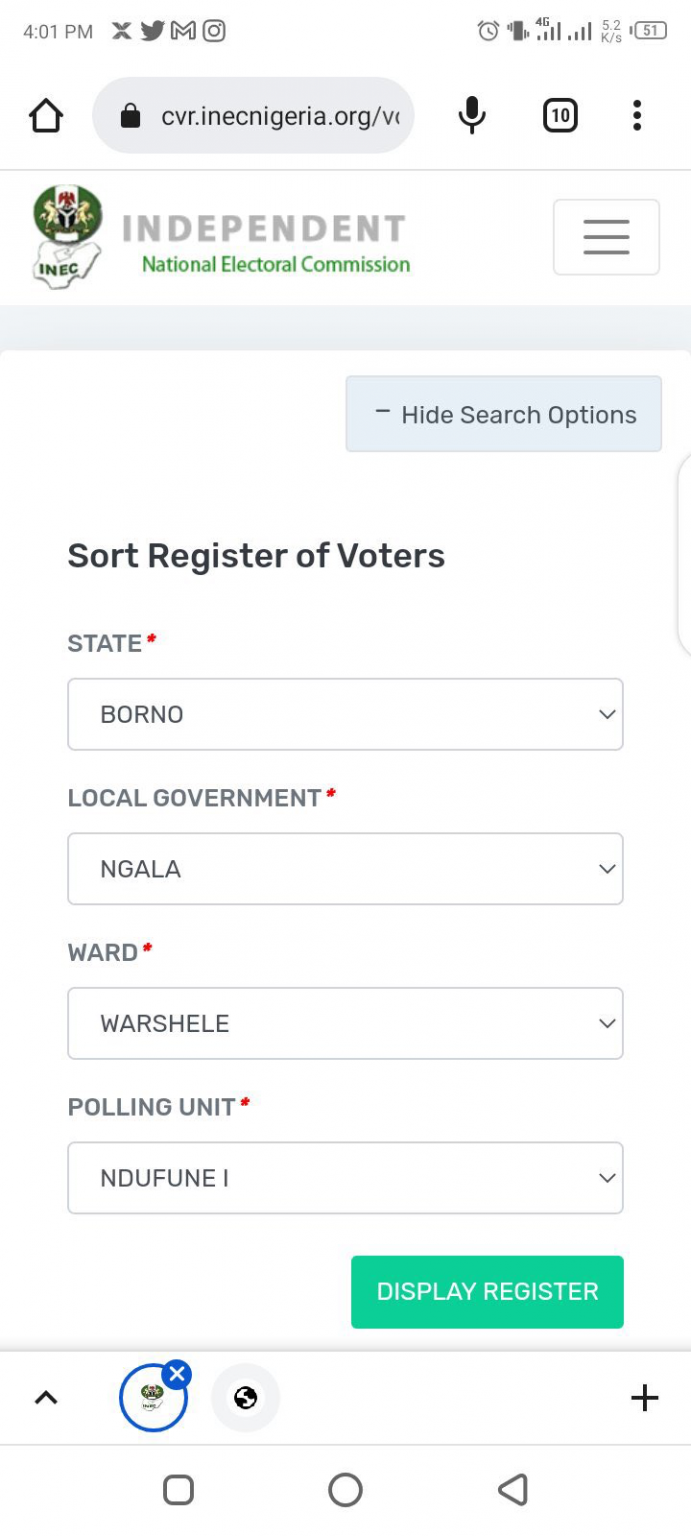Switch to the globe icon tab

246,1397
